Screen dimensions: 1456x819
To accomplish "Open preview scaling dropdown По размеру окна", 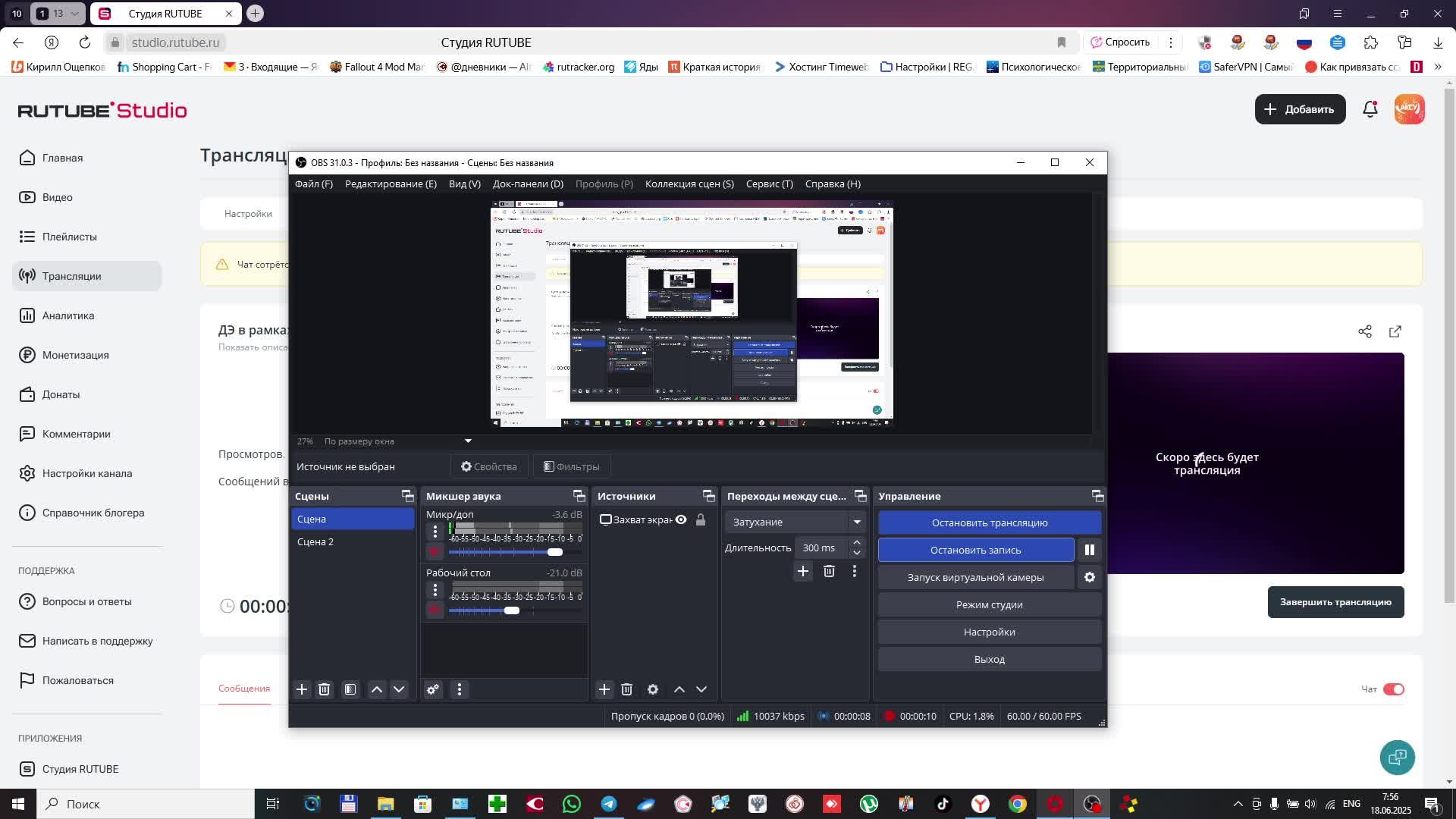I will [x=398, y=441].
